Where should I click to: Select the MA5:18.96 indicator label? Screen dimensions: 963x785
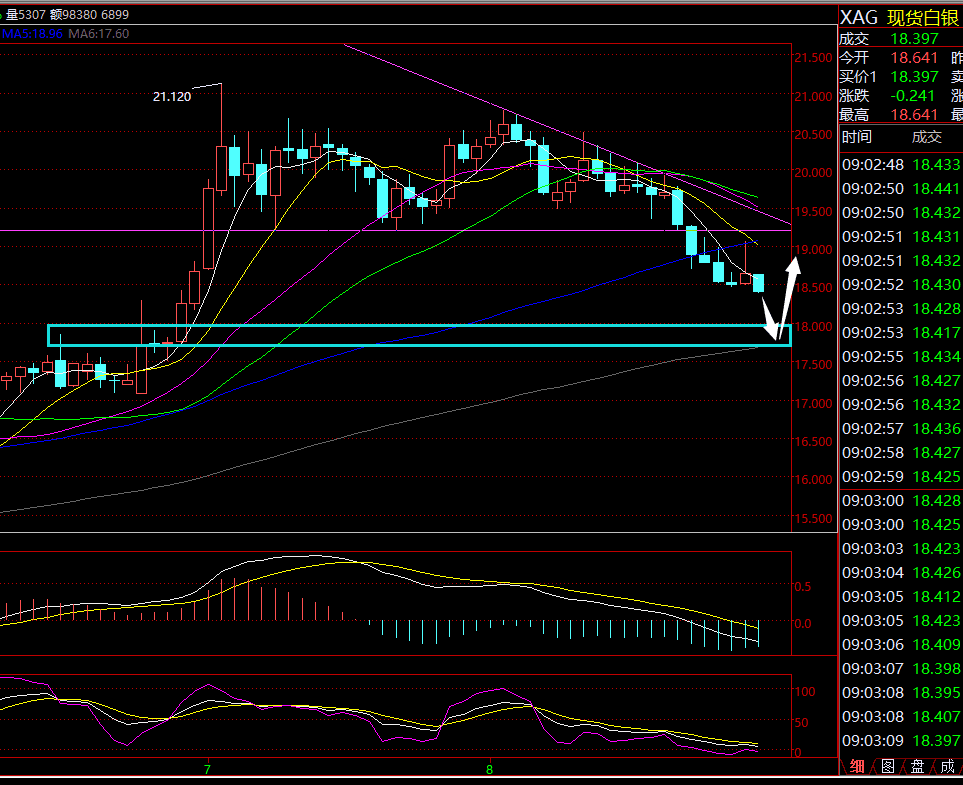click(32, 33)
